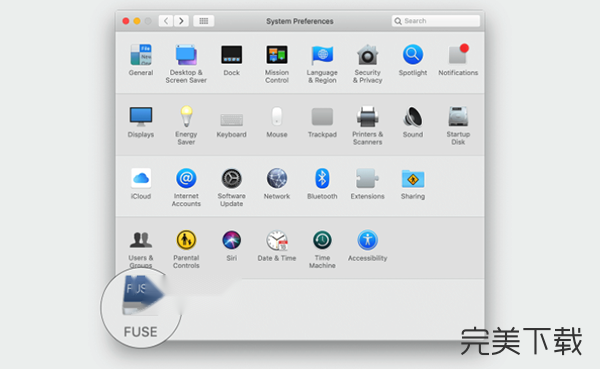This screenshot has height=369, width=600.
Task: Click the back navigation arrow
Action: 166,21
